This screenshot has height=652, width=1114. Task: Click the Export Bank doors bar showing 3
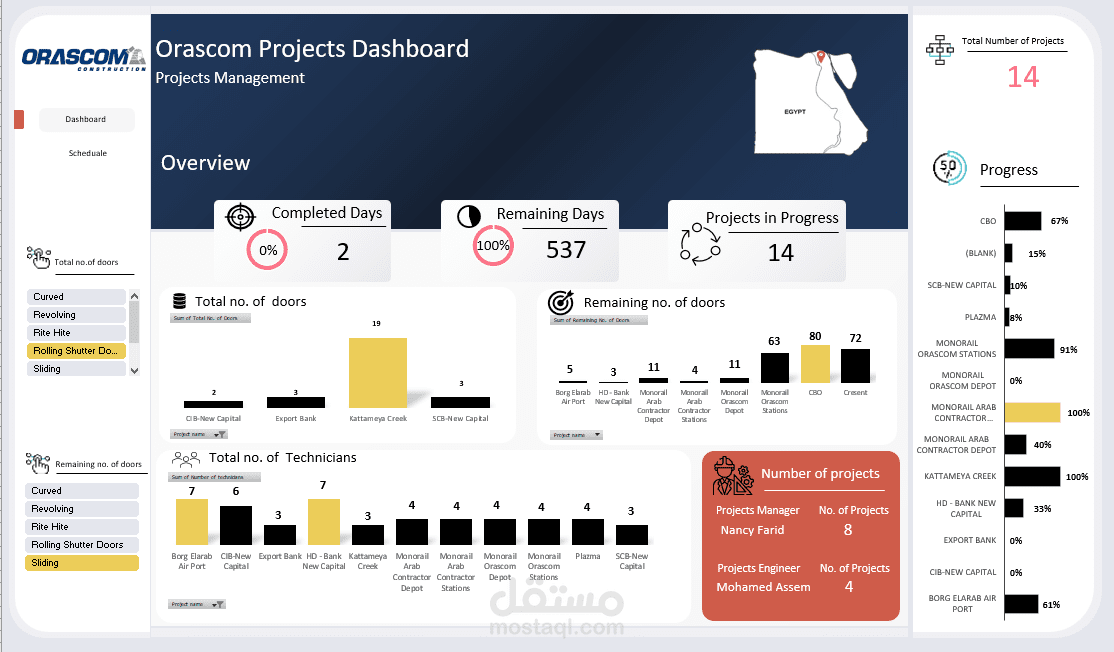[x=296, y=403]
